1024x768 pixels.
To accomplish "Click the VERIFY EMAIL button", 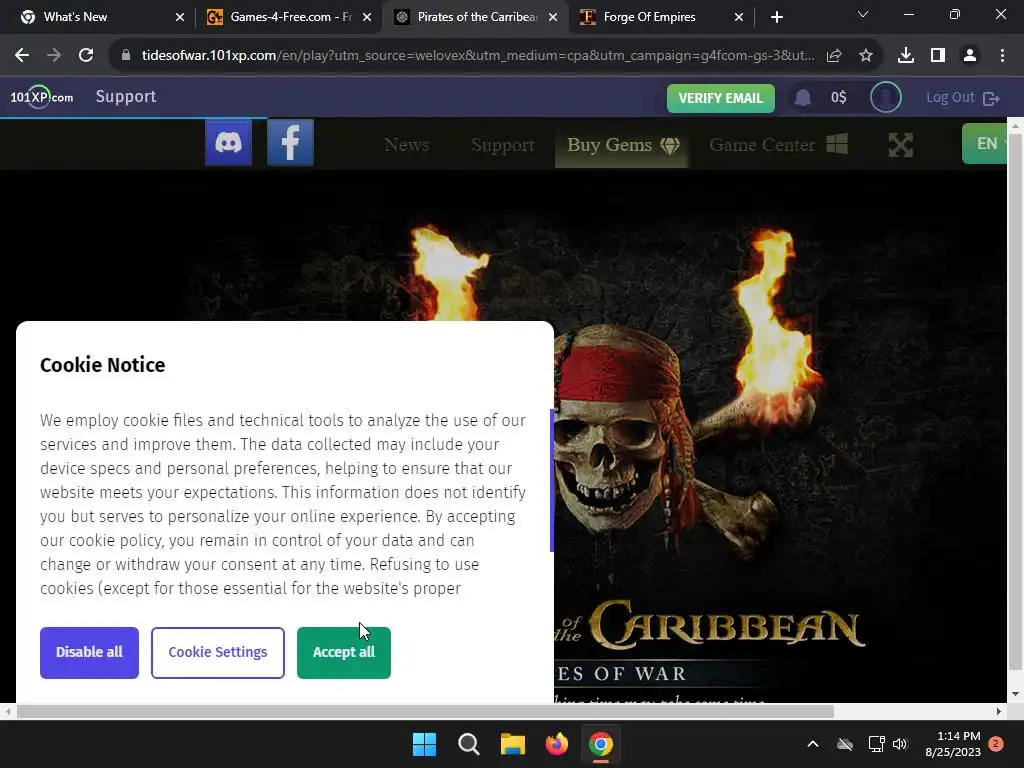I will pyautogui.click(x=720, y=98).
